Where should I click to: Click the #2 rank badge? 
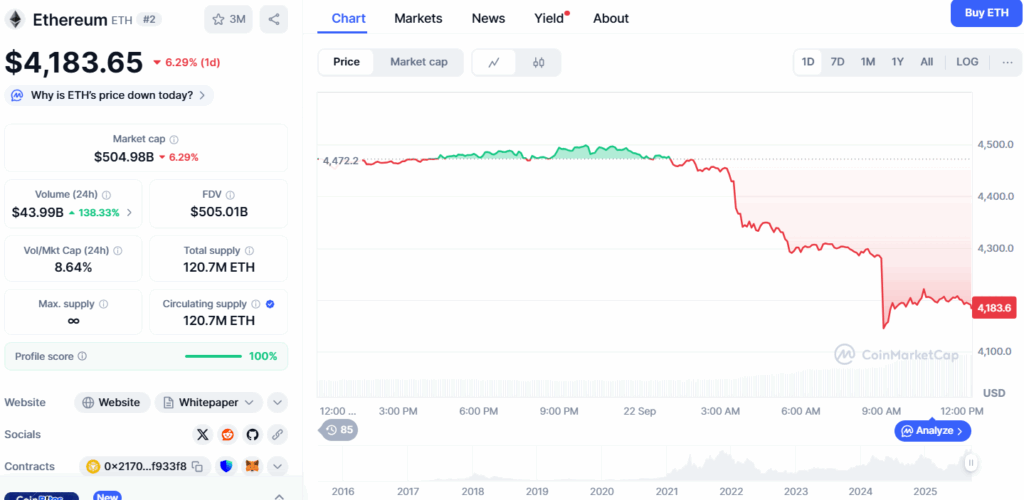(149, 20)
